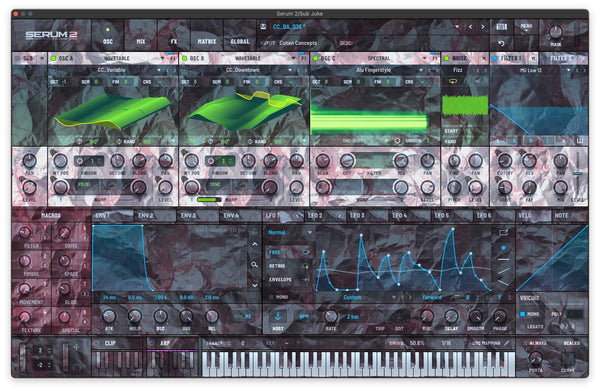The height and width of the screenshot is (391, 600).
Task: Toggle LFO MONO checkbox
Action: coord(271,297)
